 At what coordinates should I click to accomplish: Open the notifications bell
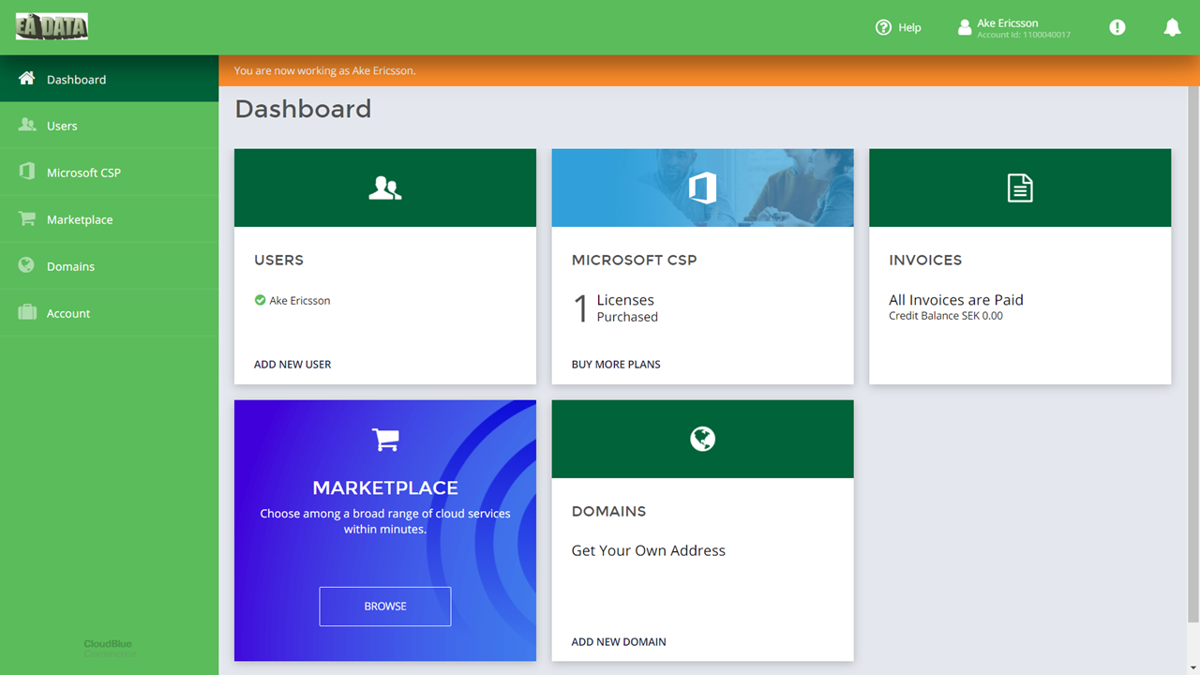point(1172,28)
